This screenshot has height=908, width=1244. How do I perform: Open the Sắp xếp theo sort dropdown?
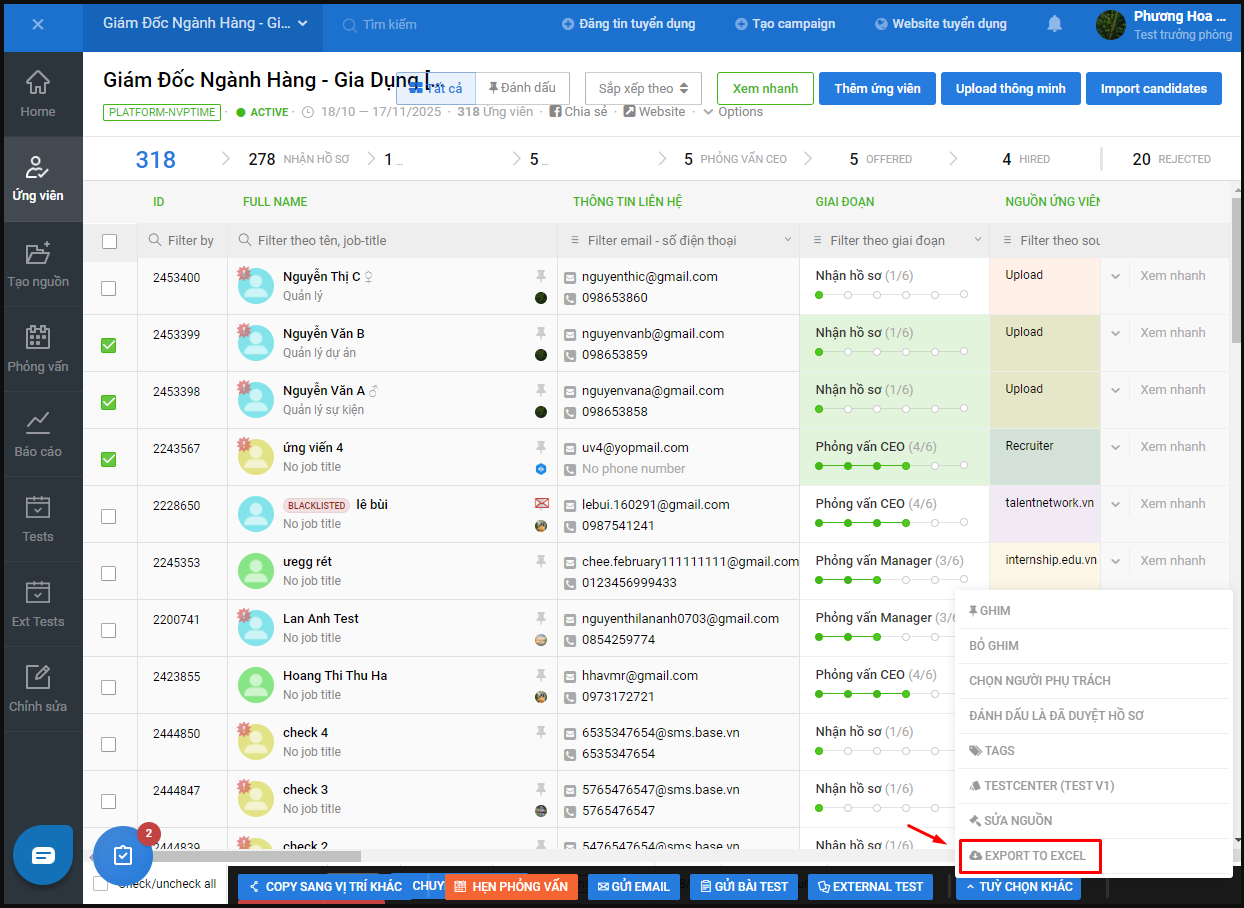[643, 89]
